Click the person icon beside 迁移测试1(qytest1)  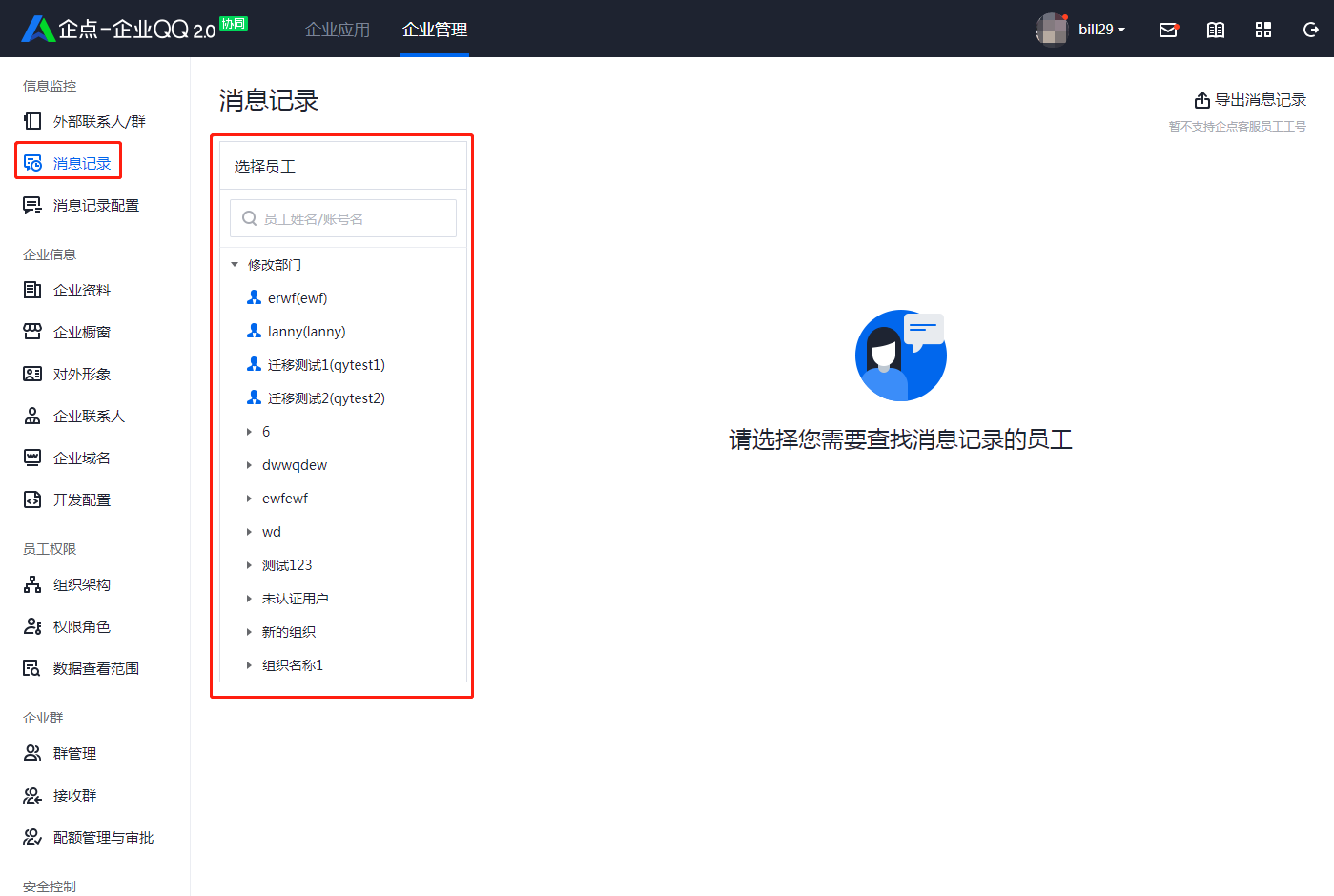[x=254, y=364]
